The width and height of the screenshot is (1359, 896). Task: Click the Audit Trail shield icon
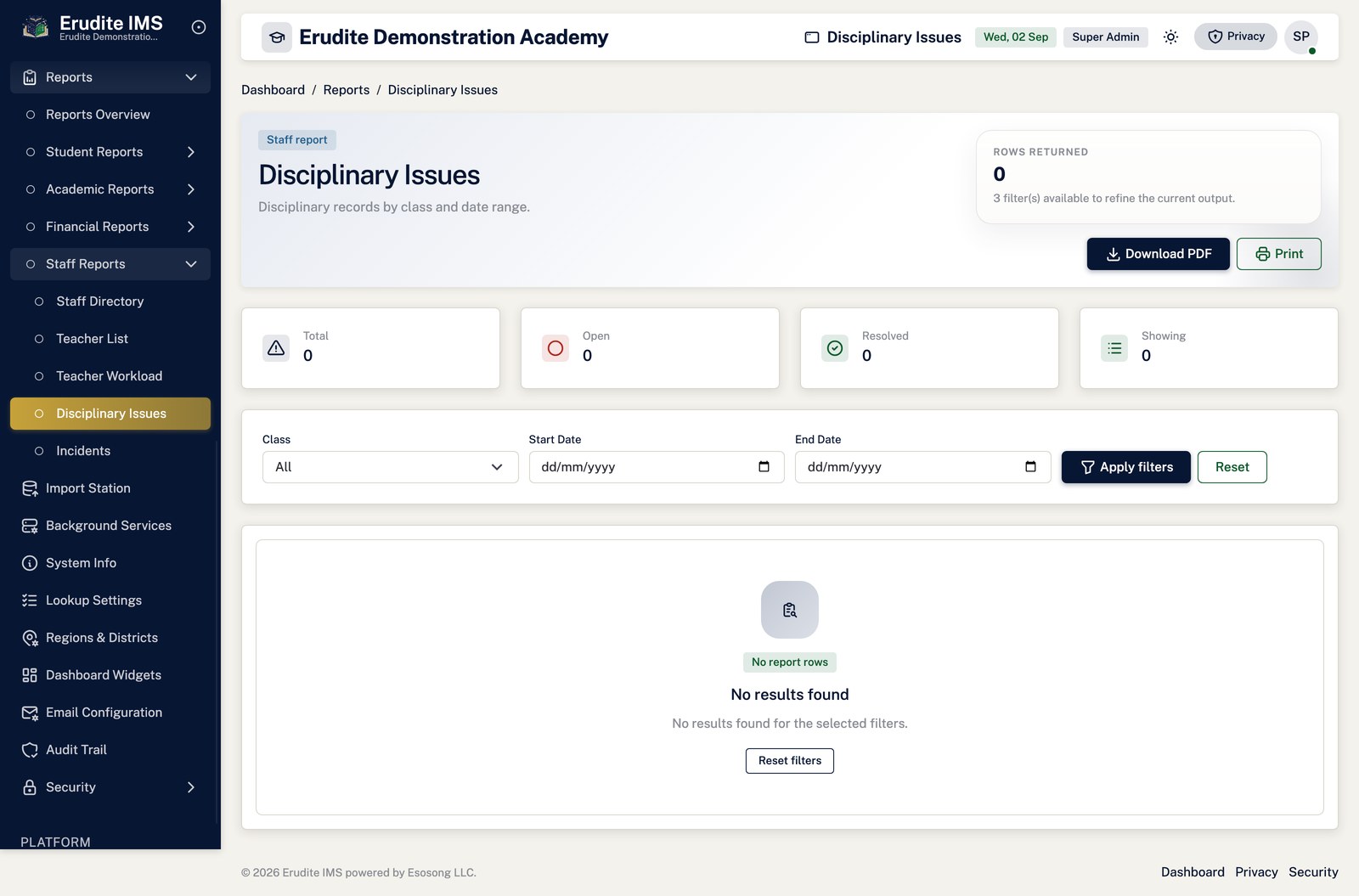[x=30, y=750]
